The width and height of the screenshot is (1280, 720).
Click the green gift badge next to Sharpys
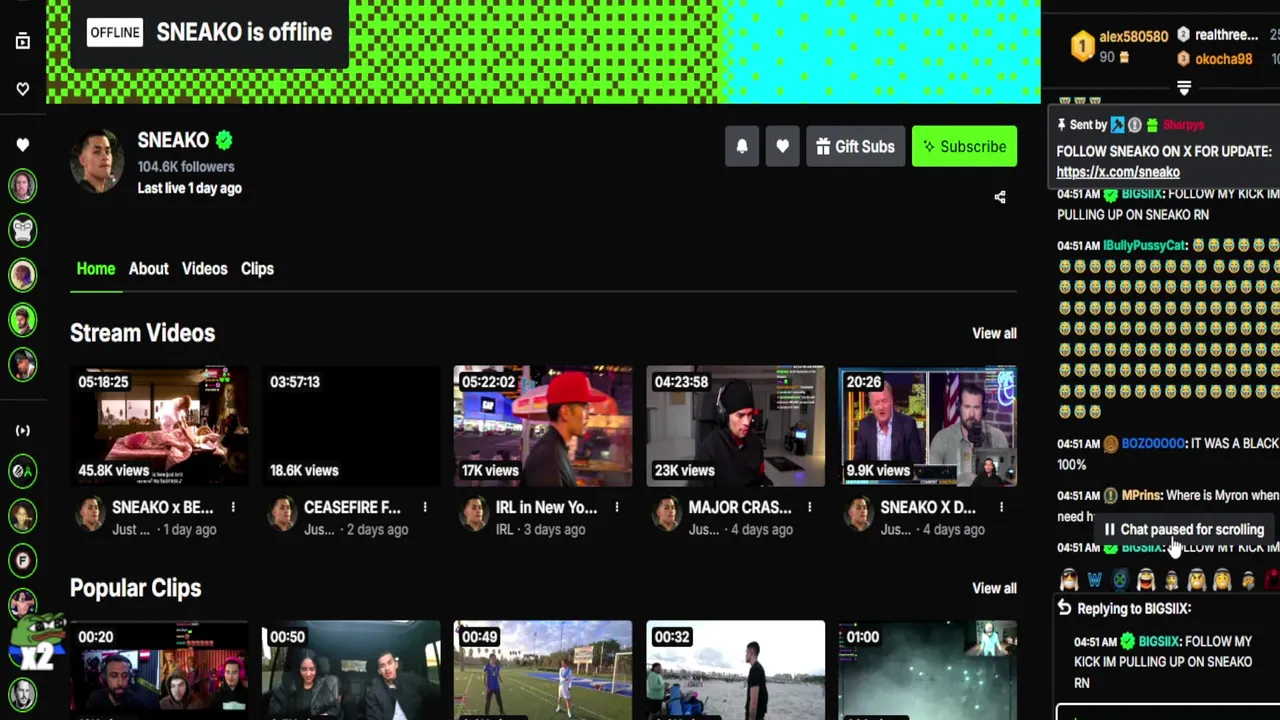click(x=1152, y=125)
